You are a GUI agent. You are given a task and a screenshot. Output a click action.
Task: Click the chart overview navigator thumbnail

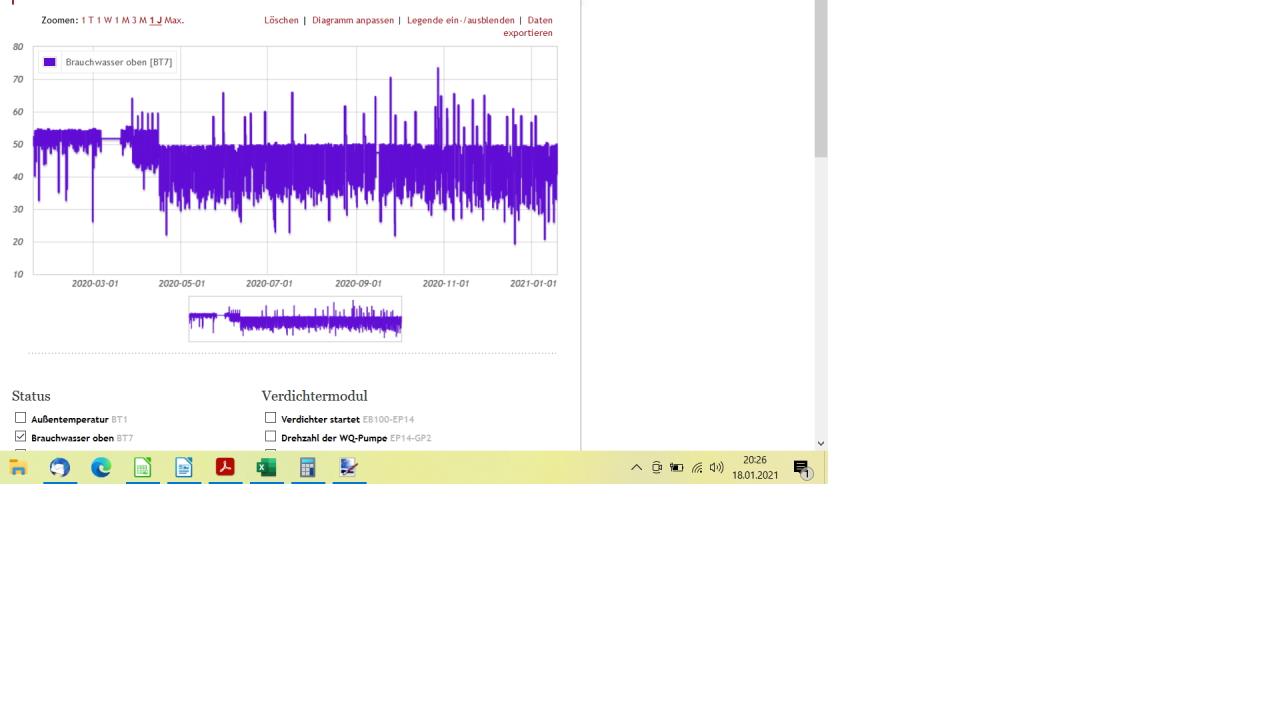tap(295, 319)
